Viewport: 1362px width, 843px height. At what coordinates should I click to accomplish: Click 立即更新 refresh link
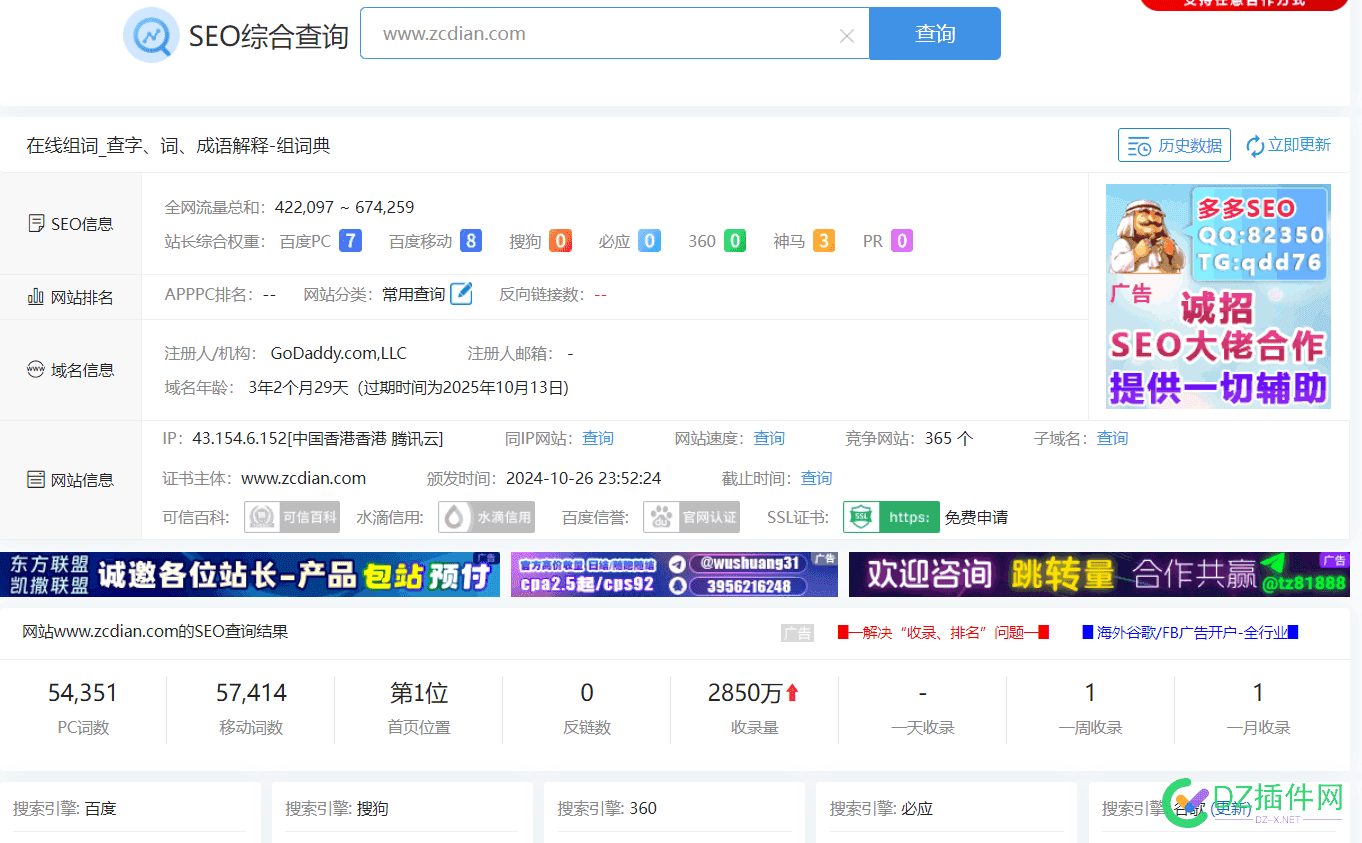click(1288, 145)
